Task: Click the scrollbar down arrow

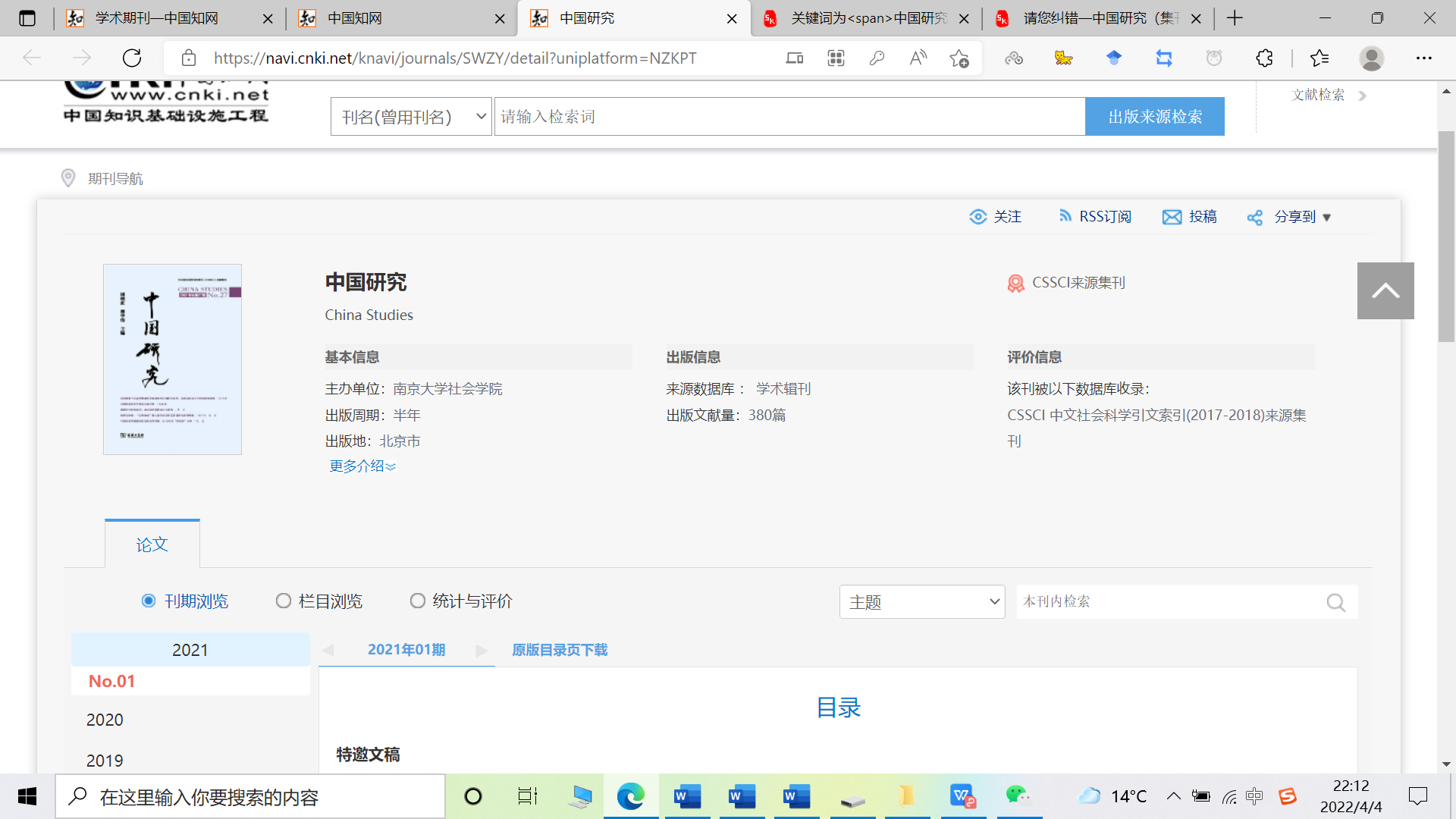Action: pyautogui.click(x=1446, y=764)
